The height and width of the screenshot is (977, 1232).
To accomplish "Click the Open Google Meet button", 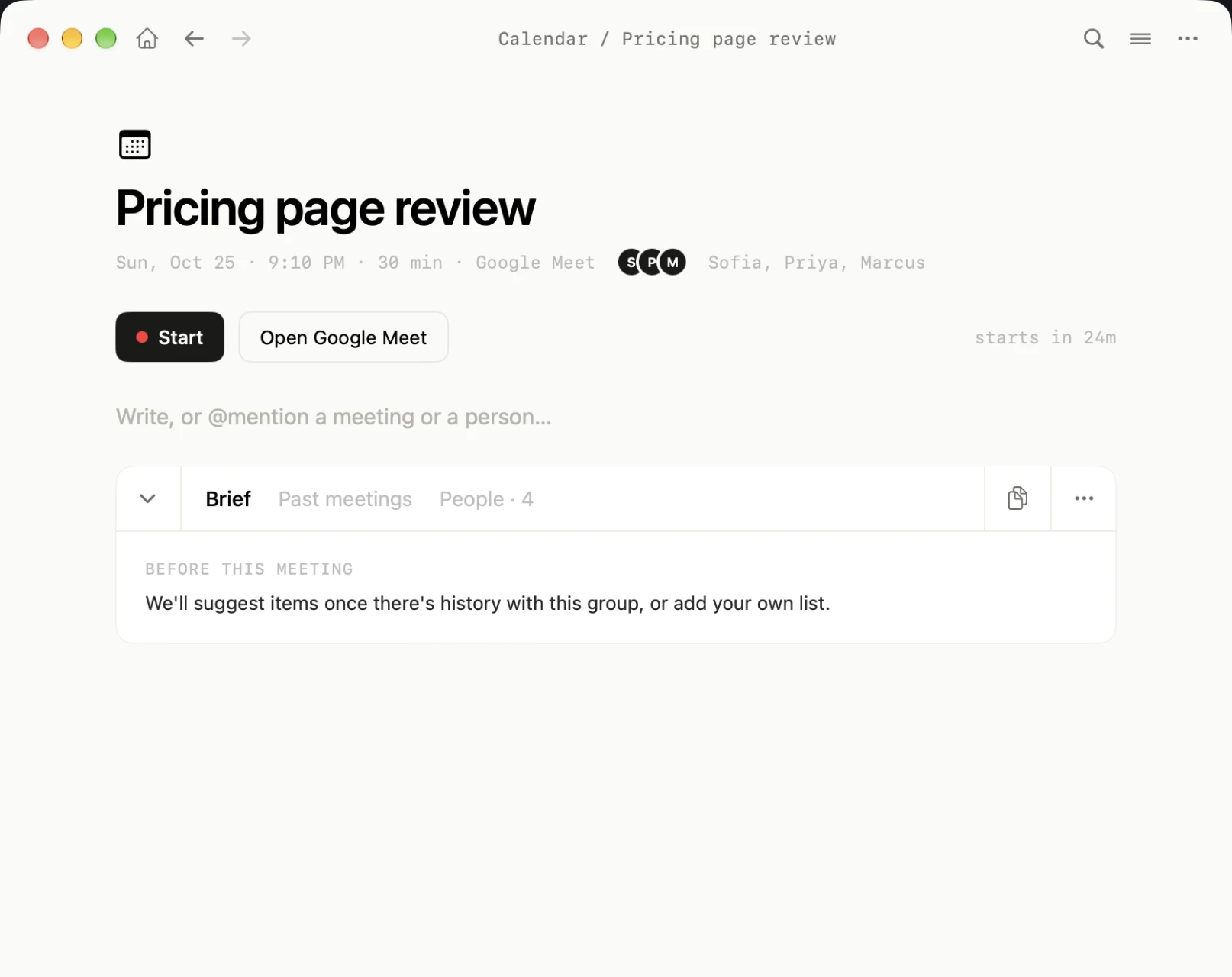I will click(343, 337).
